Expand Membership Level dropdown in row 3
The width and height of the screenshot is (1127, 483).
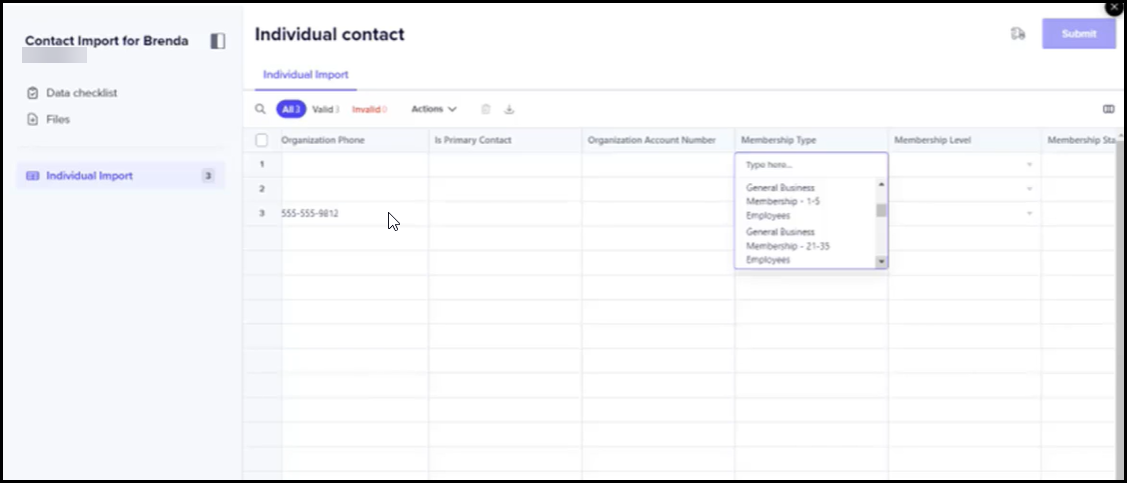(1029, 214)
